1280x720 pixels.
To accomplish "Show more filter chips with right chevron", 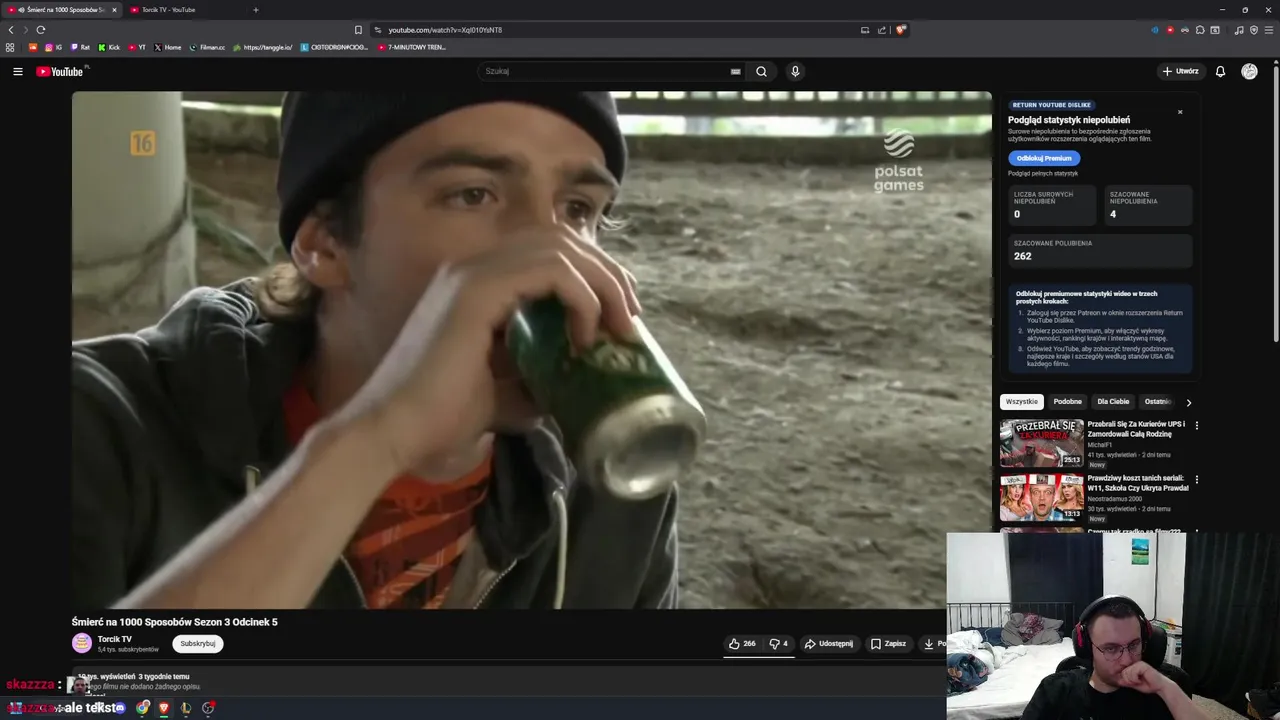I will (1188, 402).
